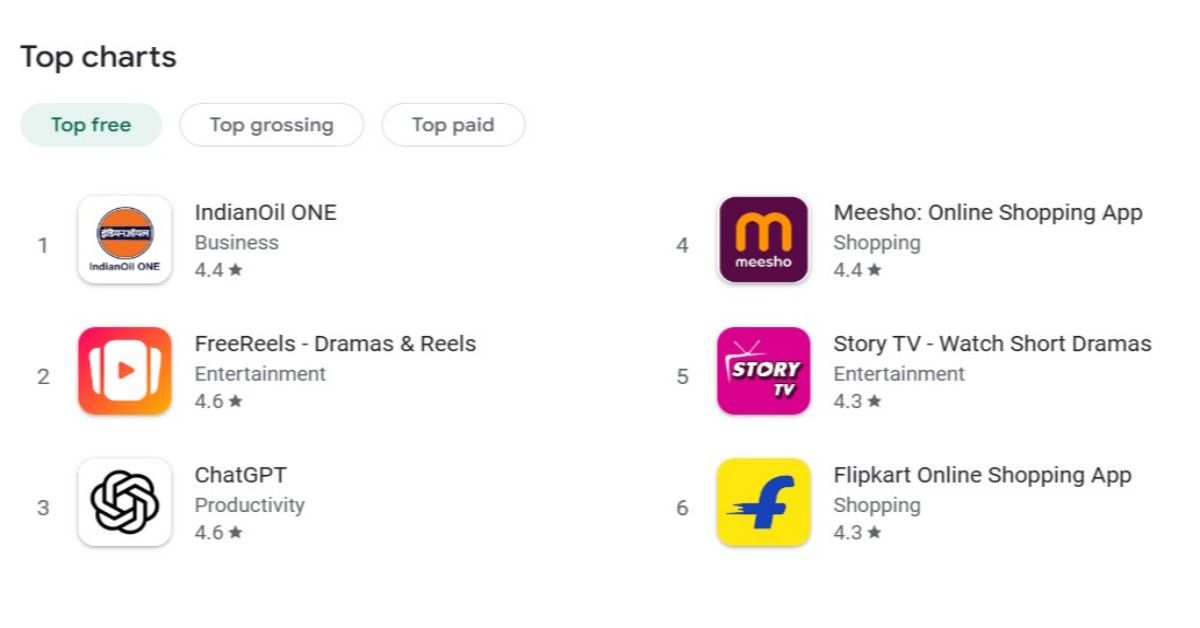Select the Top free filter chip
This screenshot has height=628, width=1200.
click(x=91, y=124)
